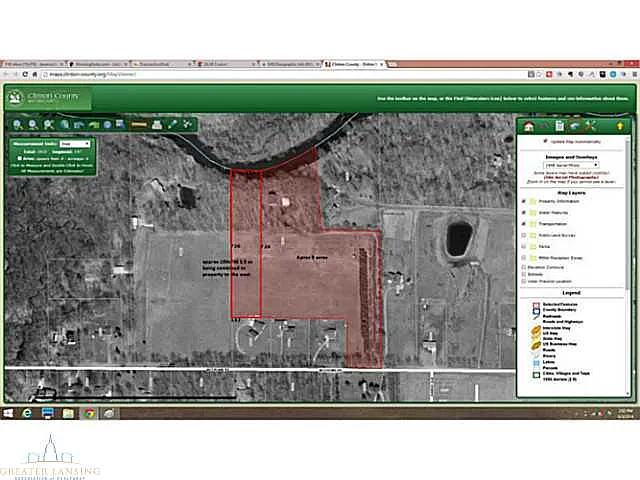Screen dimensions: 640x480
Task: Open the home icon in side panel
Action: (529, 125)
